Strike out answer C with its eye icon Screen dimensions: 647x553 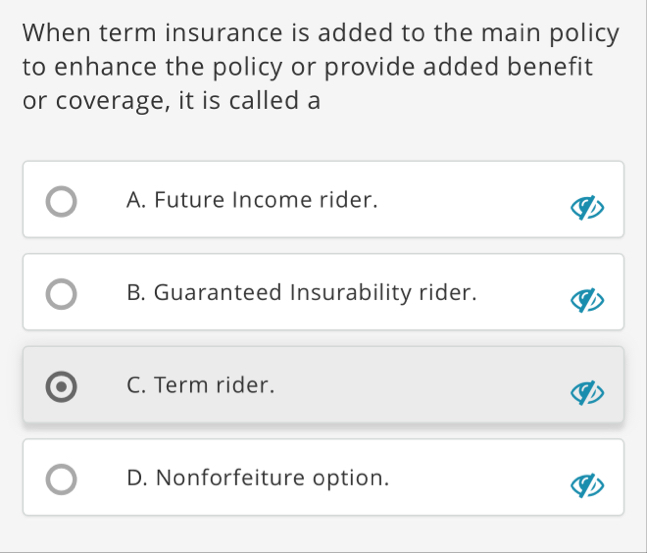click(585, 394)
